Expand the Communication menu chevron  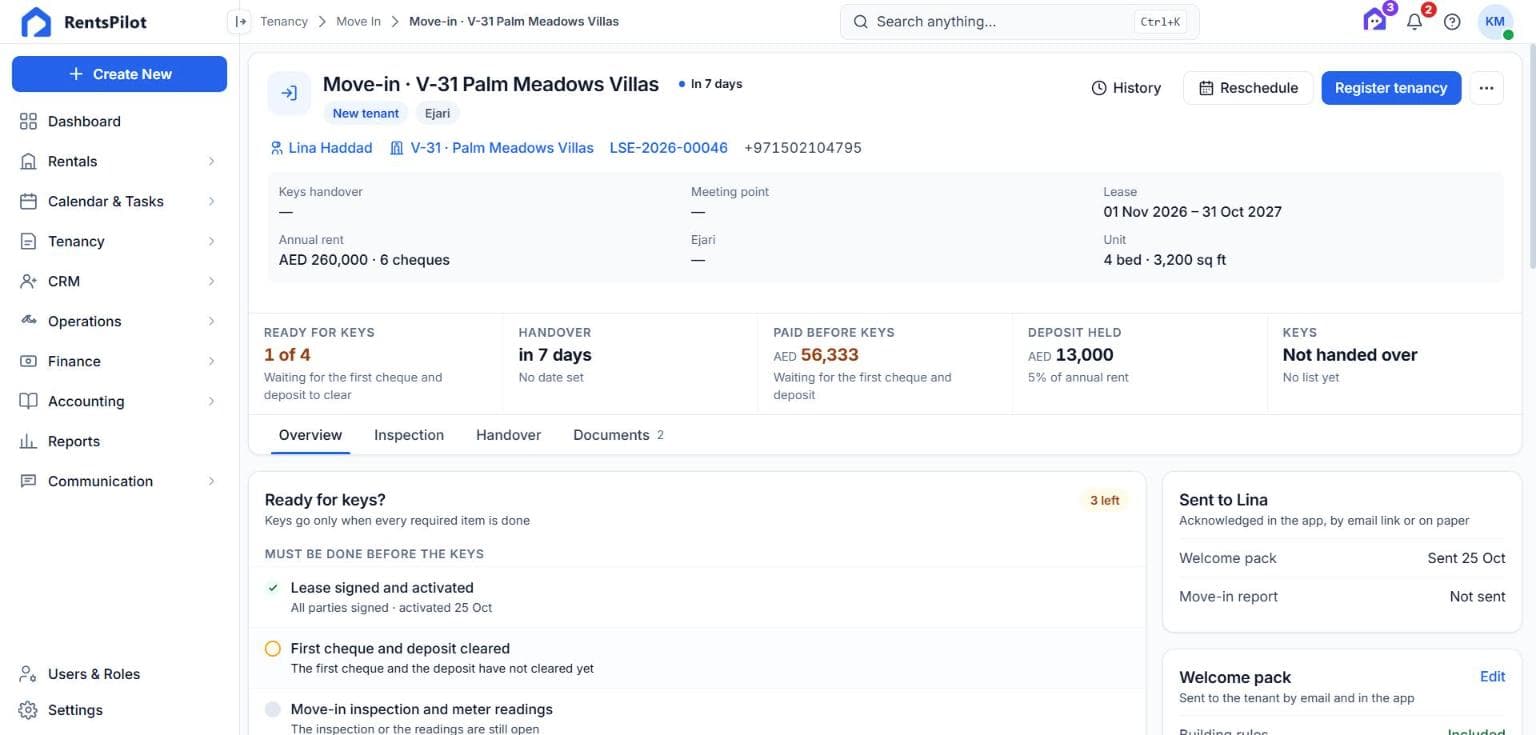pyautogui.click(x=211, y=481)
